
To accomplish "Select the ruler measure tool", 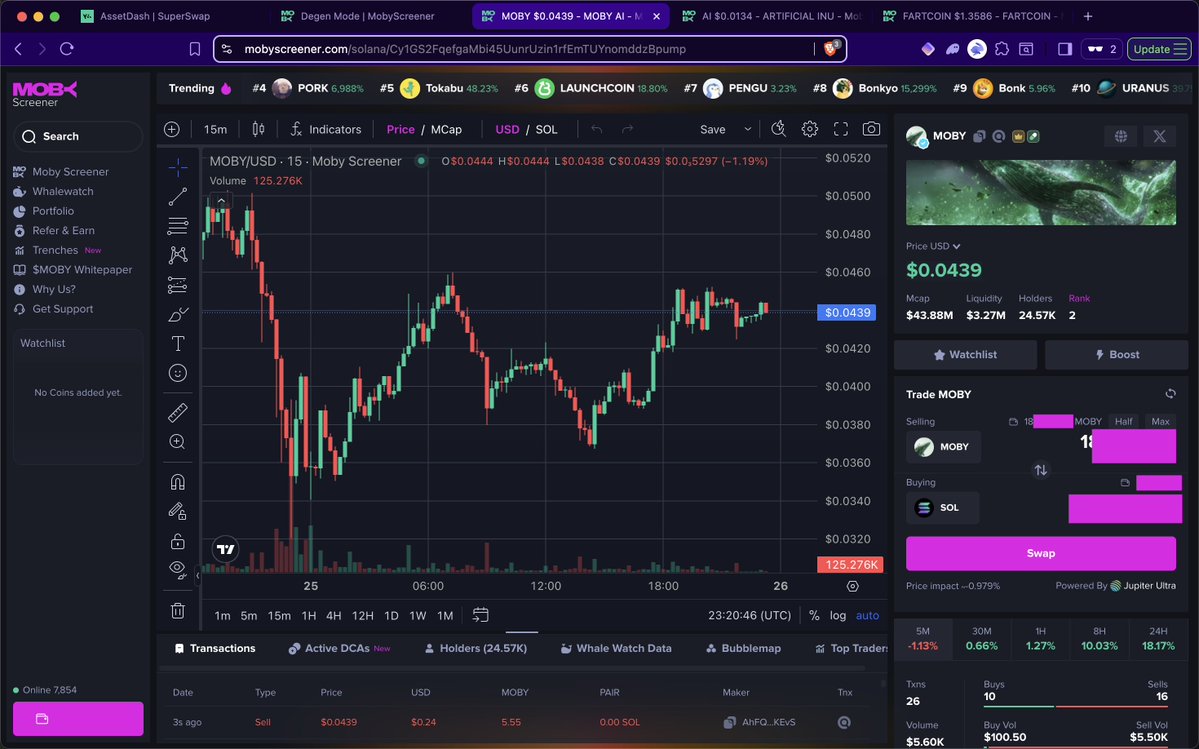I will 177,413.
